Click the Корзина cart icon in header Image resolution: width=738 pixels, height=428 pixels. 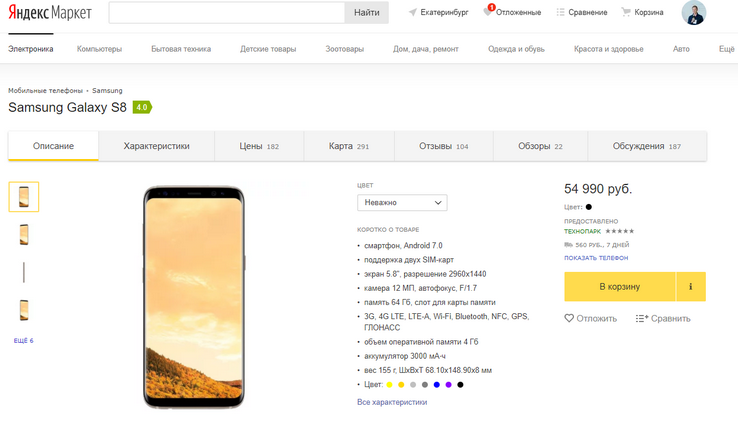click(x=626, y=12)
